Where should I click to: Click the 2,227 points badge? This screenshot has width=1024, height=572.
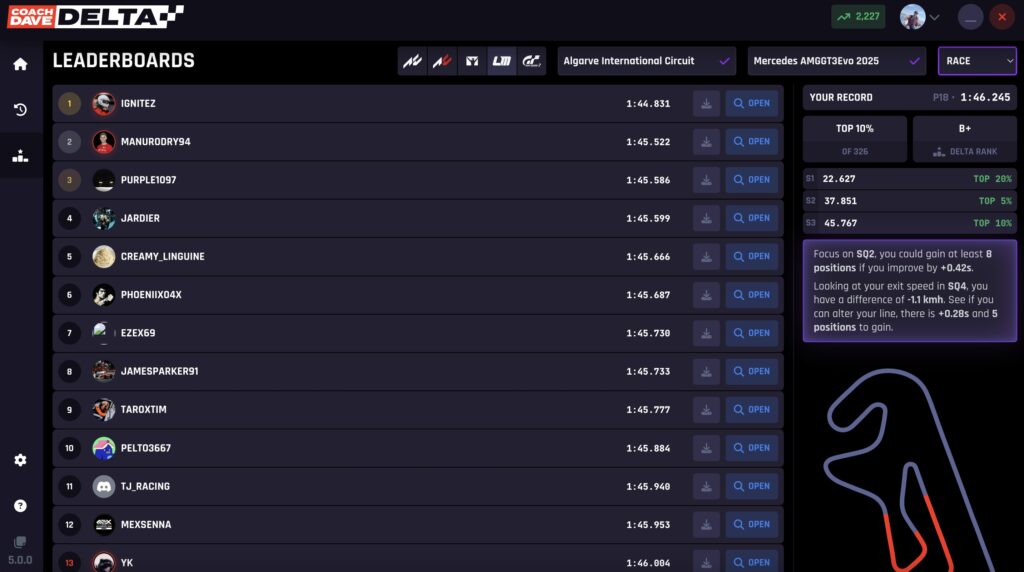(x=858, y=17)
